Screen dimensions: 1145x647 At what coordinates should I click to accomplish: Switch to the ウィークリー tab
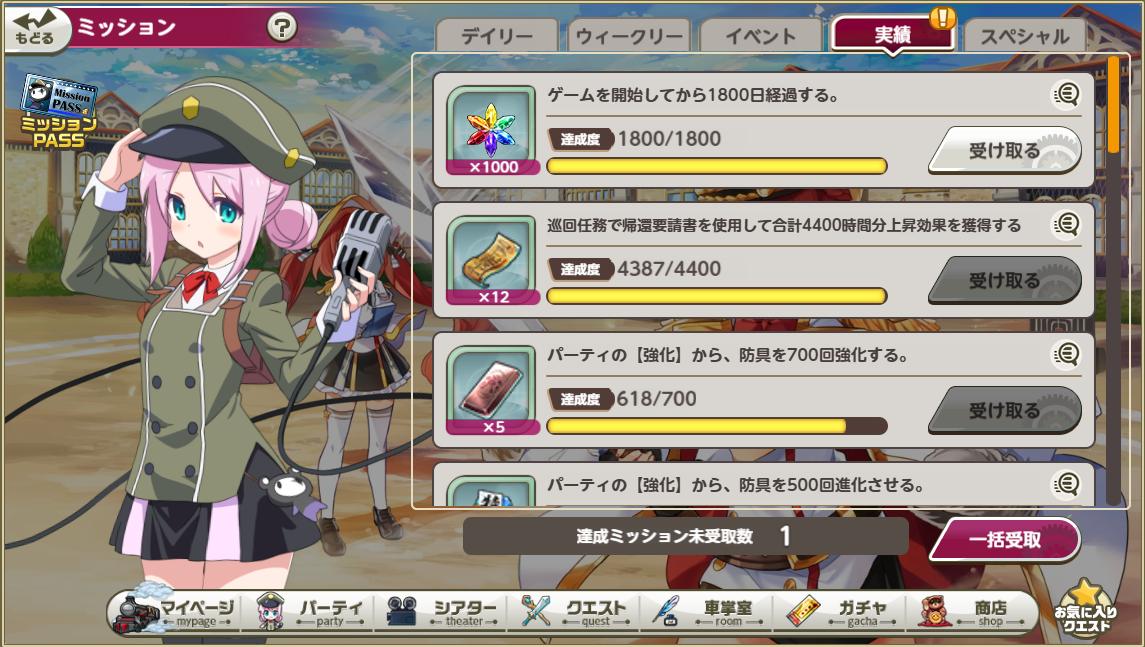(x=629, y=37)
